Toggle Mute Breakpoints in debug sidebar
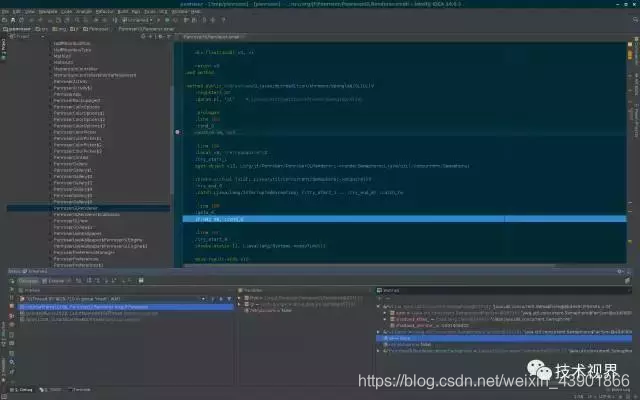 [x=12, y=324]
